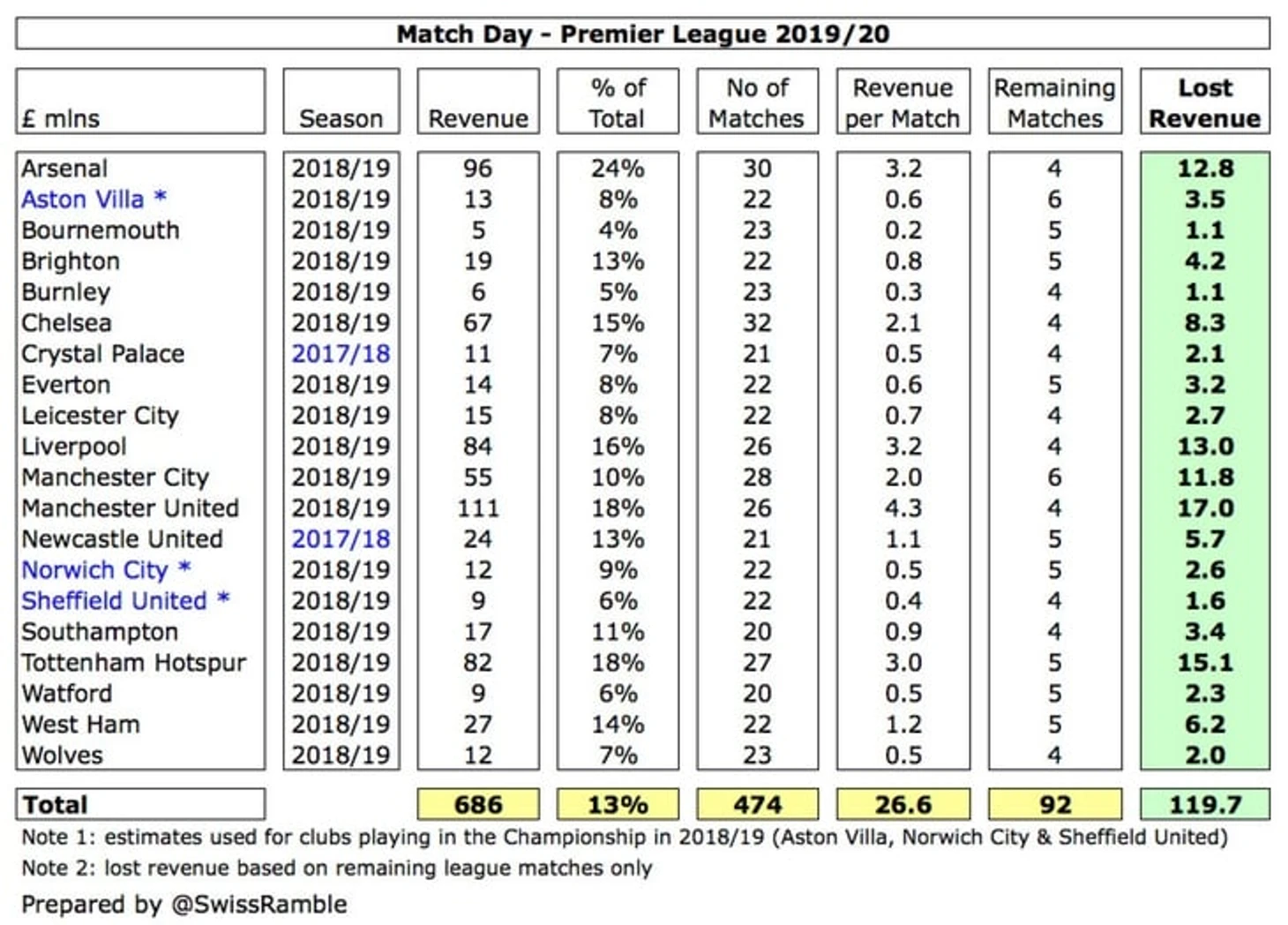The height and width of the screenshot is (925, 1288).
Task: Select Tottenham Hotspur in the club list
Action: pyautogui.click(x=134, y=663)
